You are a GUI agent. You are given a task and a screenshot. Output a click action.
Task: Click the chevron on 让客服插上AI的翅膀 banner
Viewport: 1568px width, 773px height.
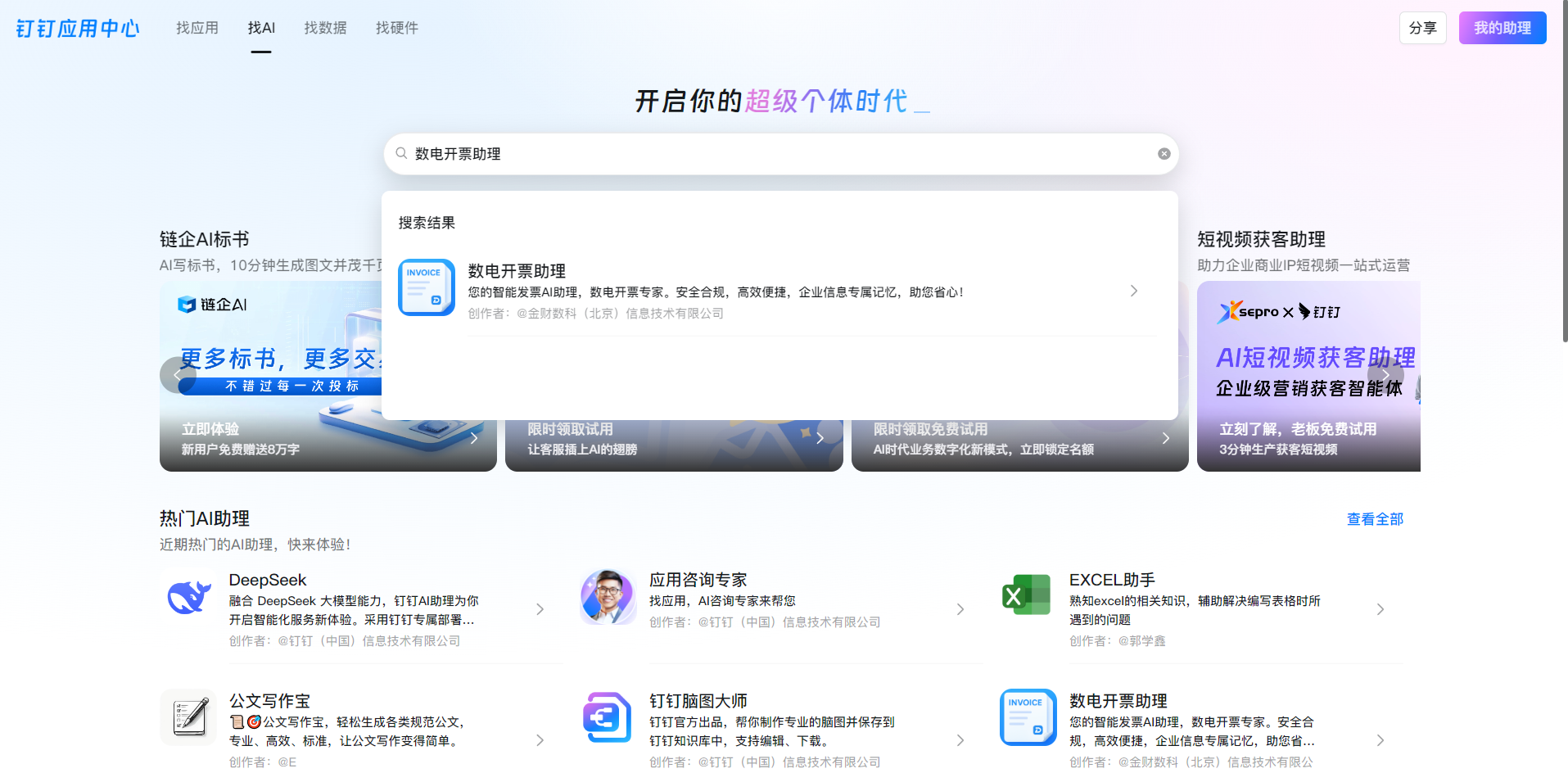[820, 438]
